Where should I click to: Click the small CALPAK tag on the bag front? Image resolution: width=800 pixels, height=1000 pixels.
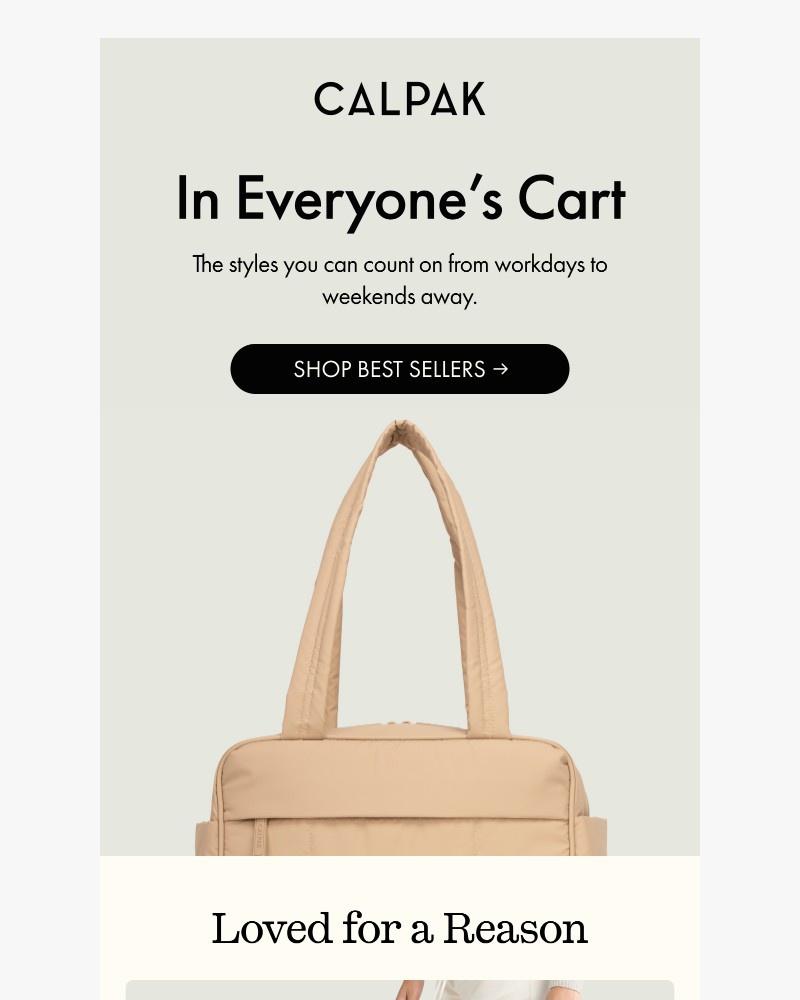pos(258,834)
